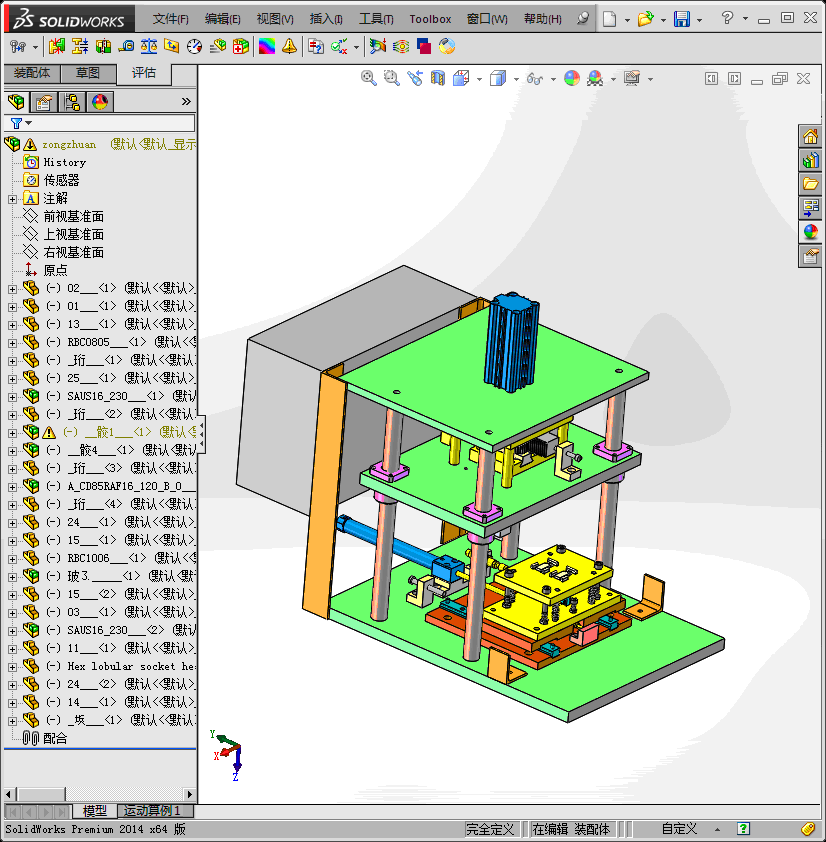
Task: Toggle the status bar tag icon
Action: coord(808,829)
